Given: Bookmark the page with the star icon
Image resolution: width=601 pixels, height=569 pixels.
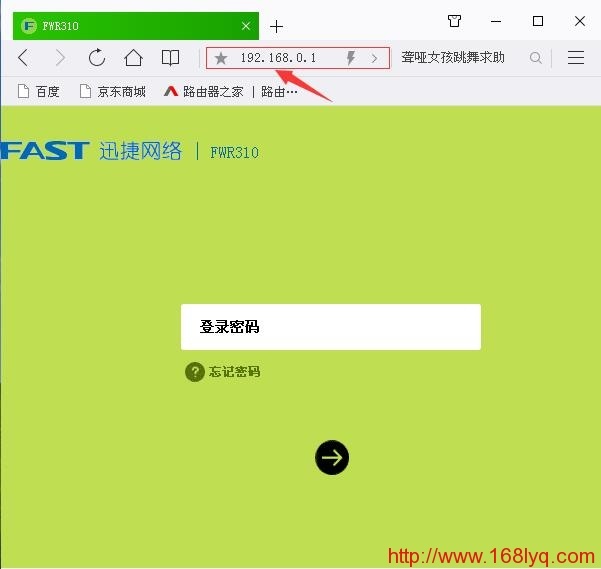Looking at the screenshot, I should [x=221, y=58].
